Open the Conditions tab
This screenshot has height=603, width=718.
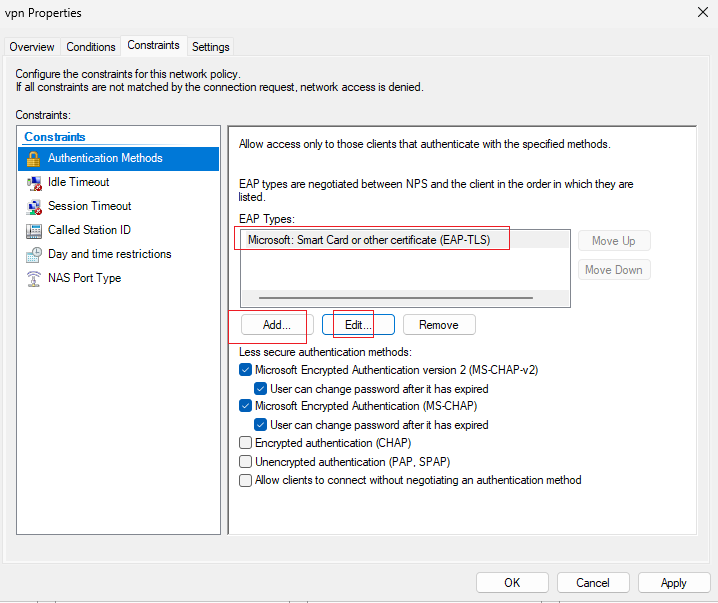(x=91, y=47)
